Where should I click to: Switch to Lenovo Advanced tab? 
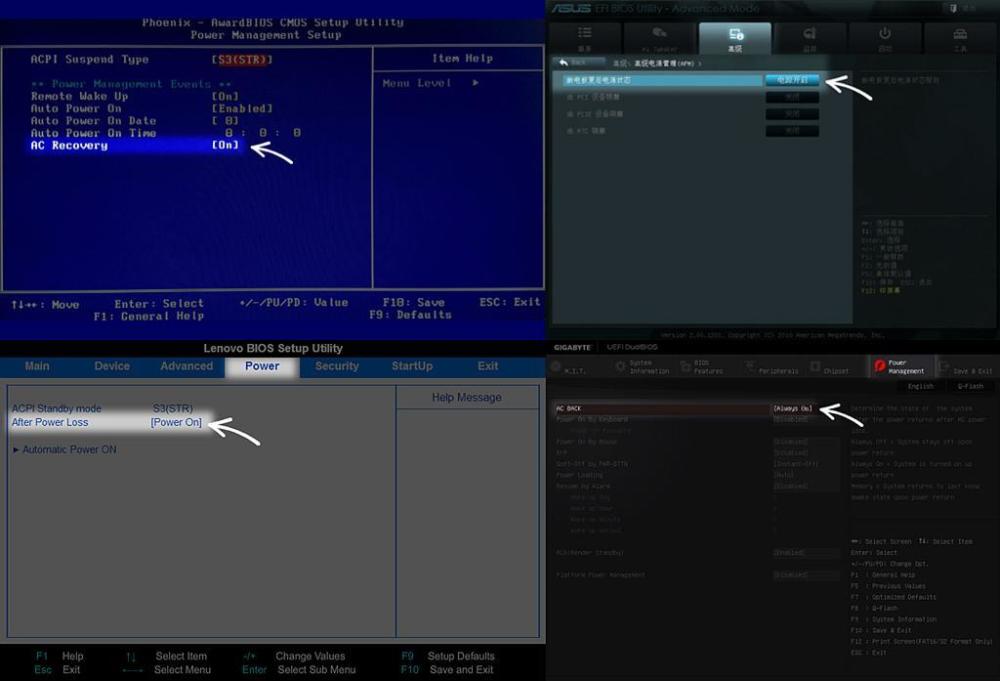click(x=187, y=366)
